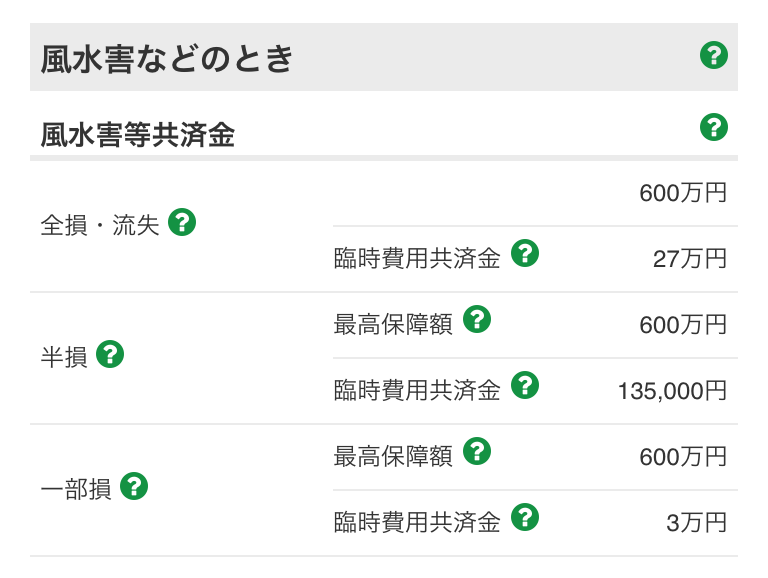Show help for 一部損
This screenshot has width=768, height=578.
pyautogui.click(x=133, y=486)
